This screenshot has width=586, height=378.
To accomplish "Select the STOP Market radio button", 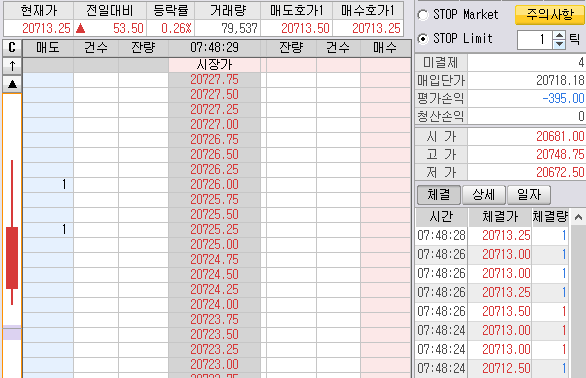I will click(423, 15).
